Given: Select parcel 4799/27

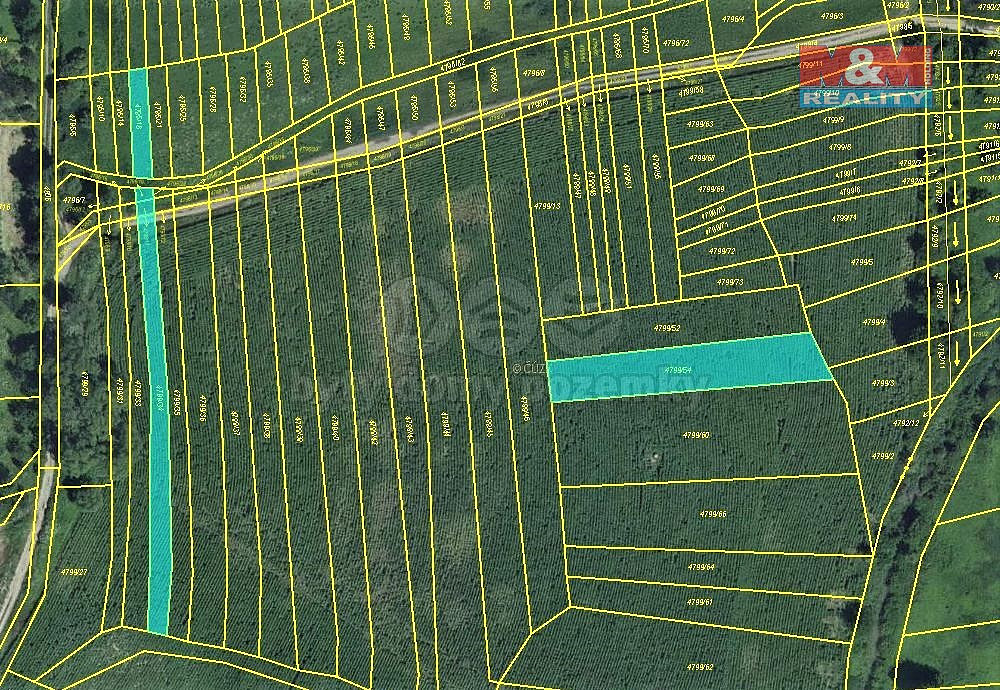Looking at the screenshot, I should coord(74,572).
